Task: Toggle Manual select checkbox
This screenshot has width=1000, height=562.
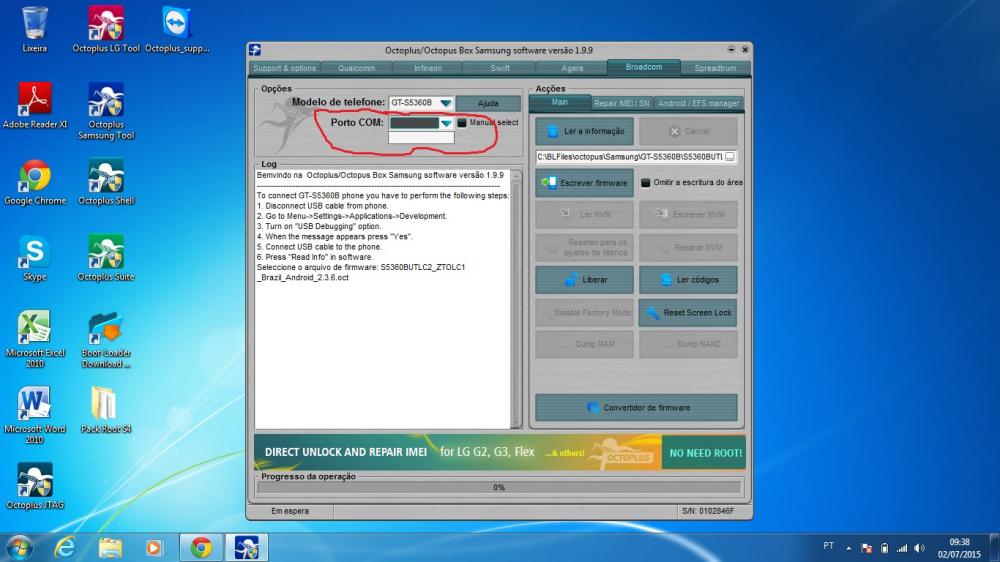Action: pos(462,122)
